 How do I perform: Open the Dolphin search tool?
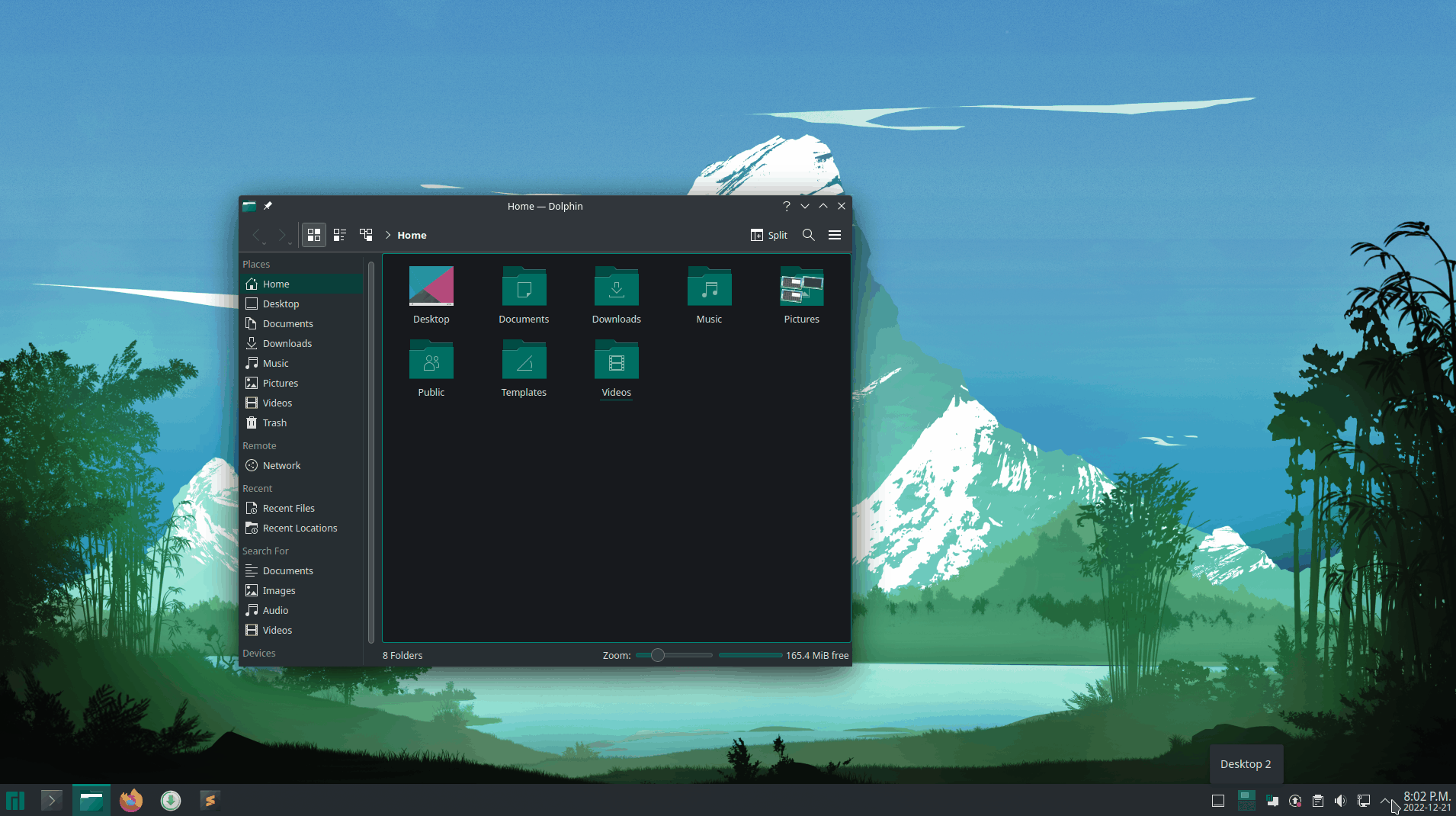point(809,235)
